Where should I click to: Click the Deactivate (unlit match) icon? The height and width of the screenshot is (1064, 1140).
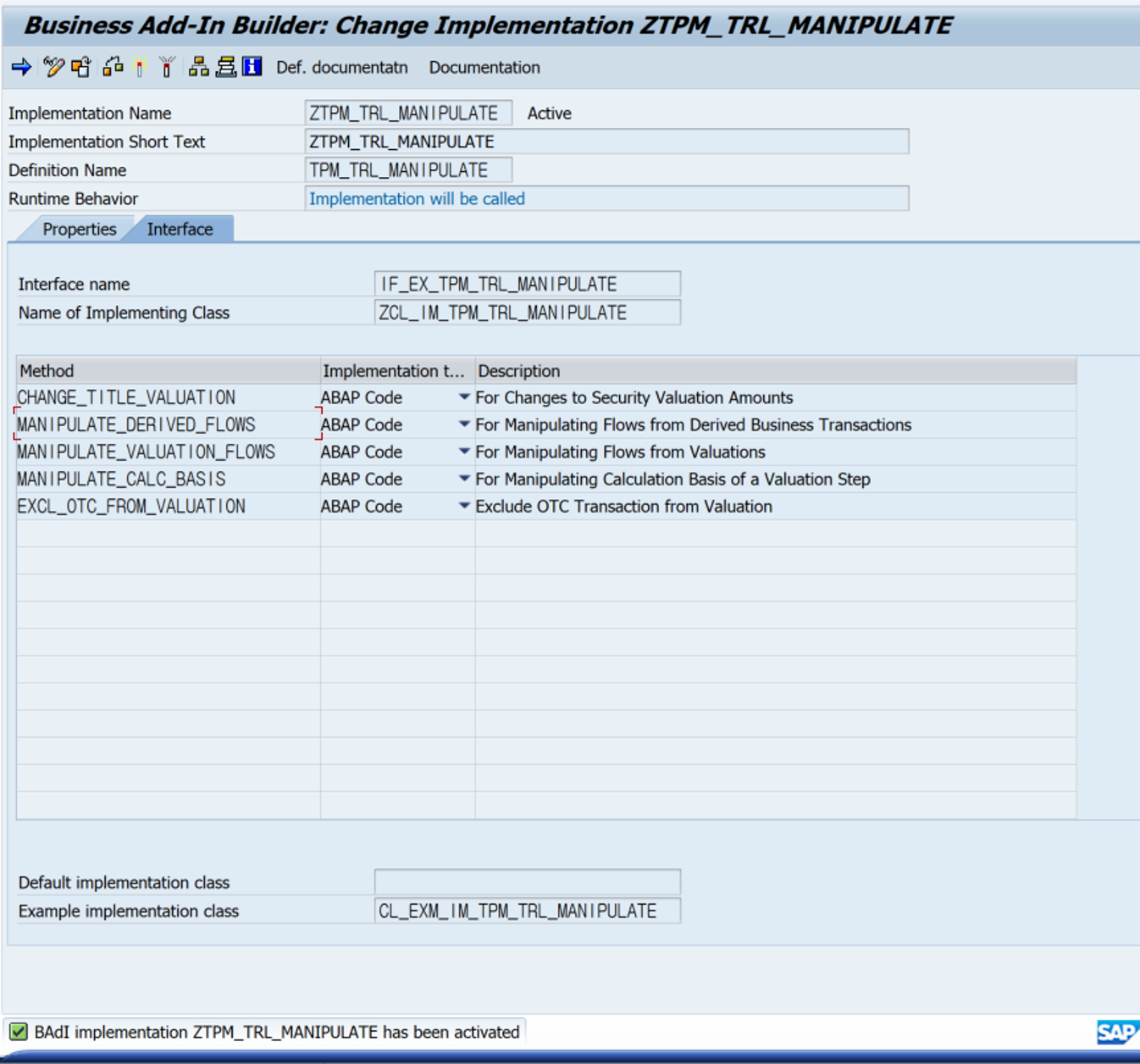pyautogui.click(x=167, y=67)
